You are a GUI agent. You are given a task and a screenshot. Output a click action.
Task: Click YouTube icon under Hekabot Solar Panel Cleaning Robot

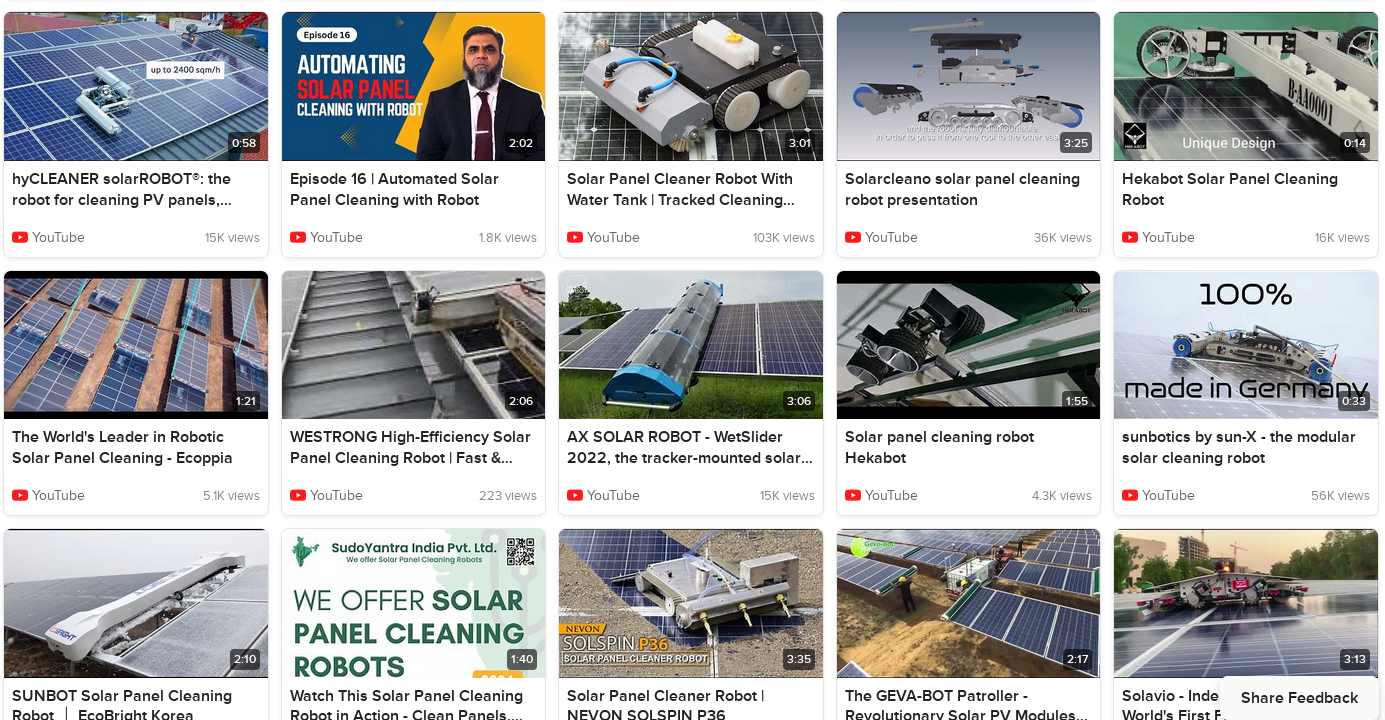pyautogui.click(x=1130, y=238)
